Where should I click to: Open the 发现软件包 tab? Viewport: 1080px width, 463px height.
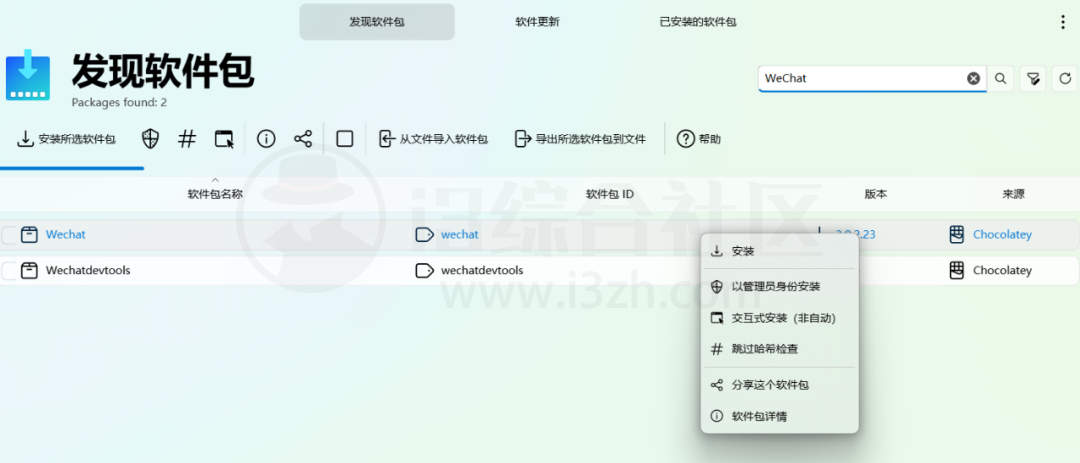coord(377,22)
